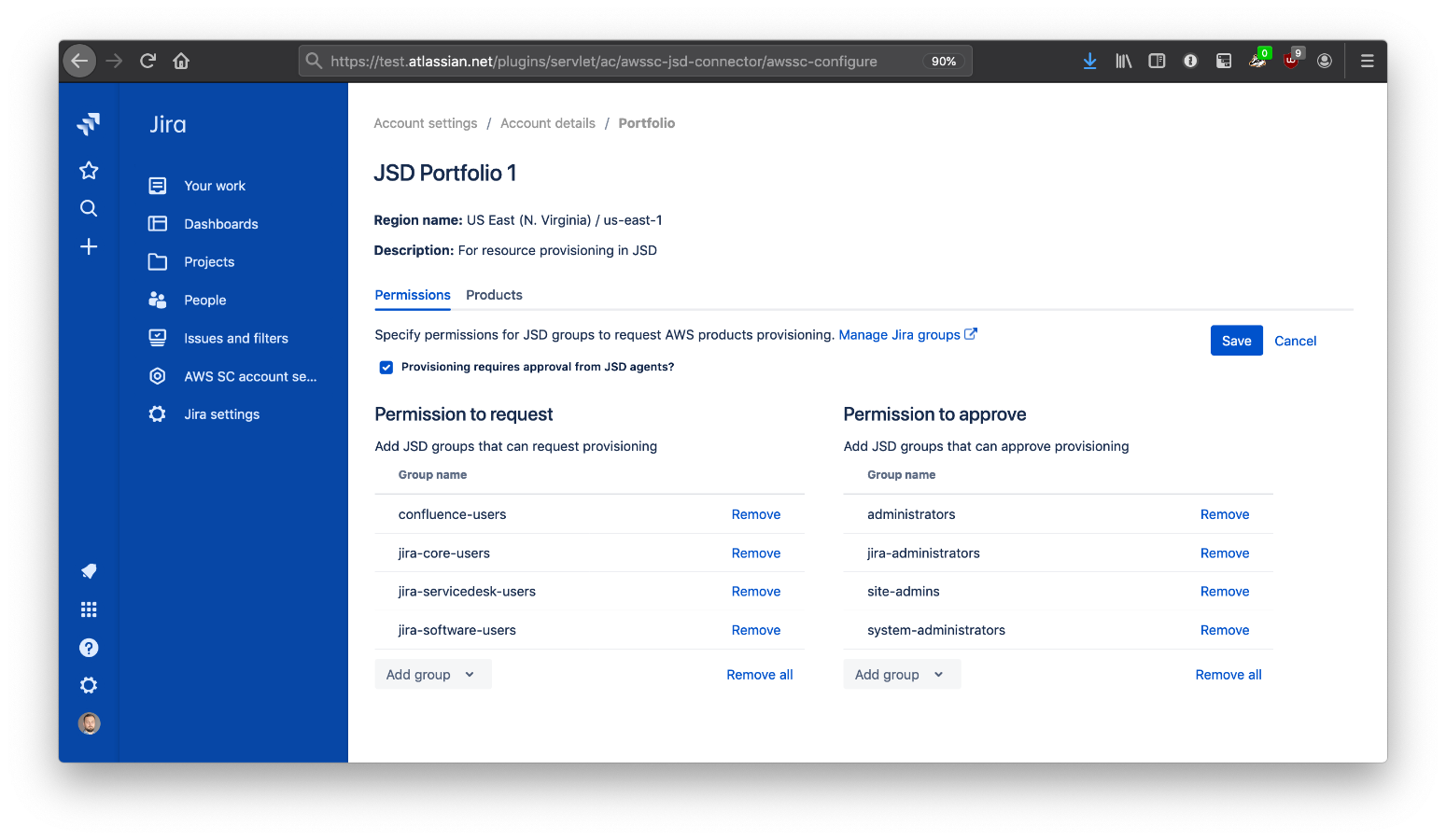The image size is (1446, 840).
Task: Open People menu item
Action: pyautogui.click(x=205, y=301)
